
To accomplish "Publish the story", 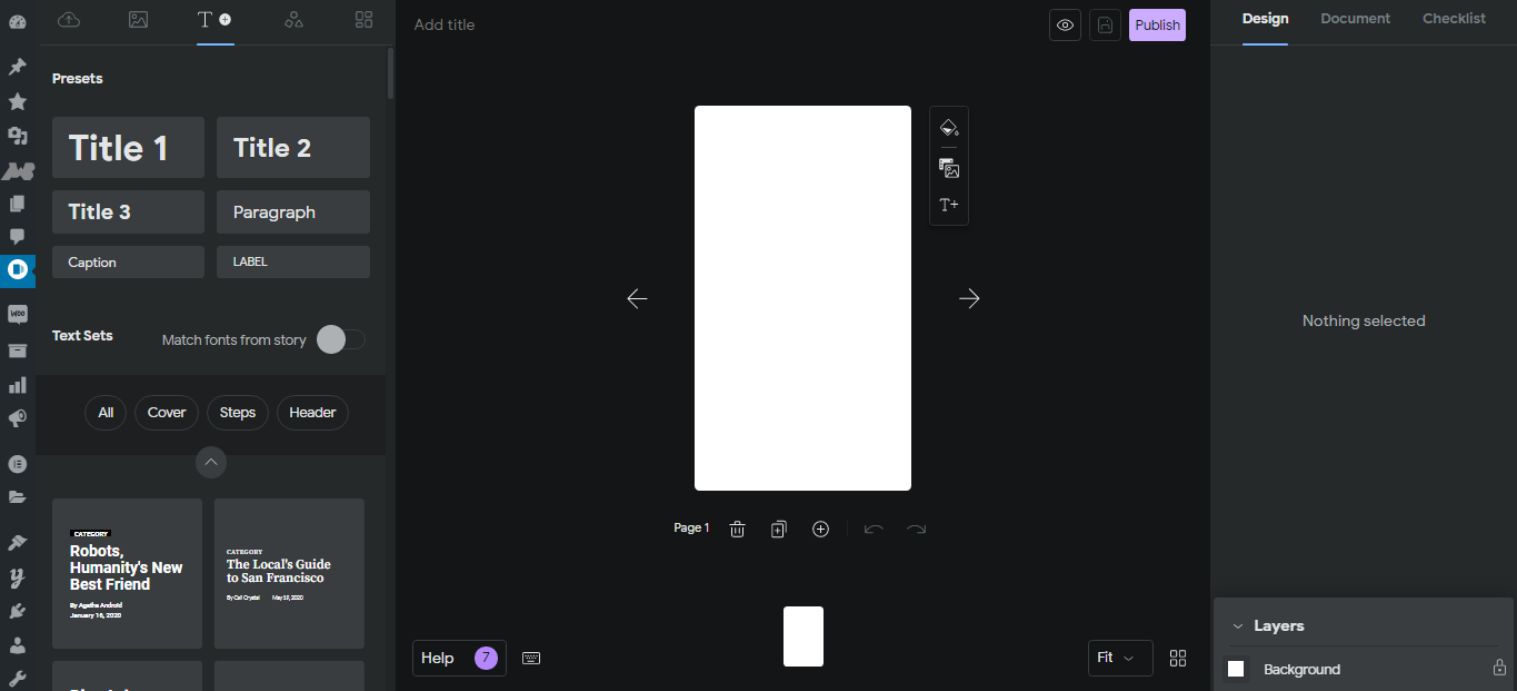I will [1157, 24].
